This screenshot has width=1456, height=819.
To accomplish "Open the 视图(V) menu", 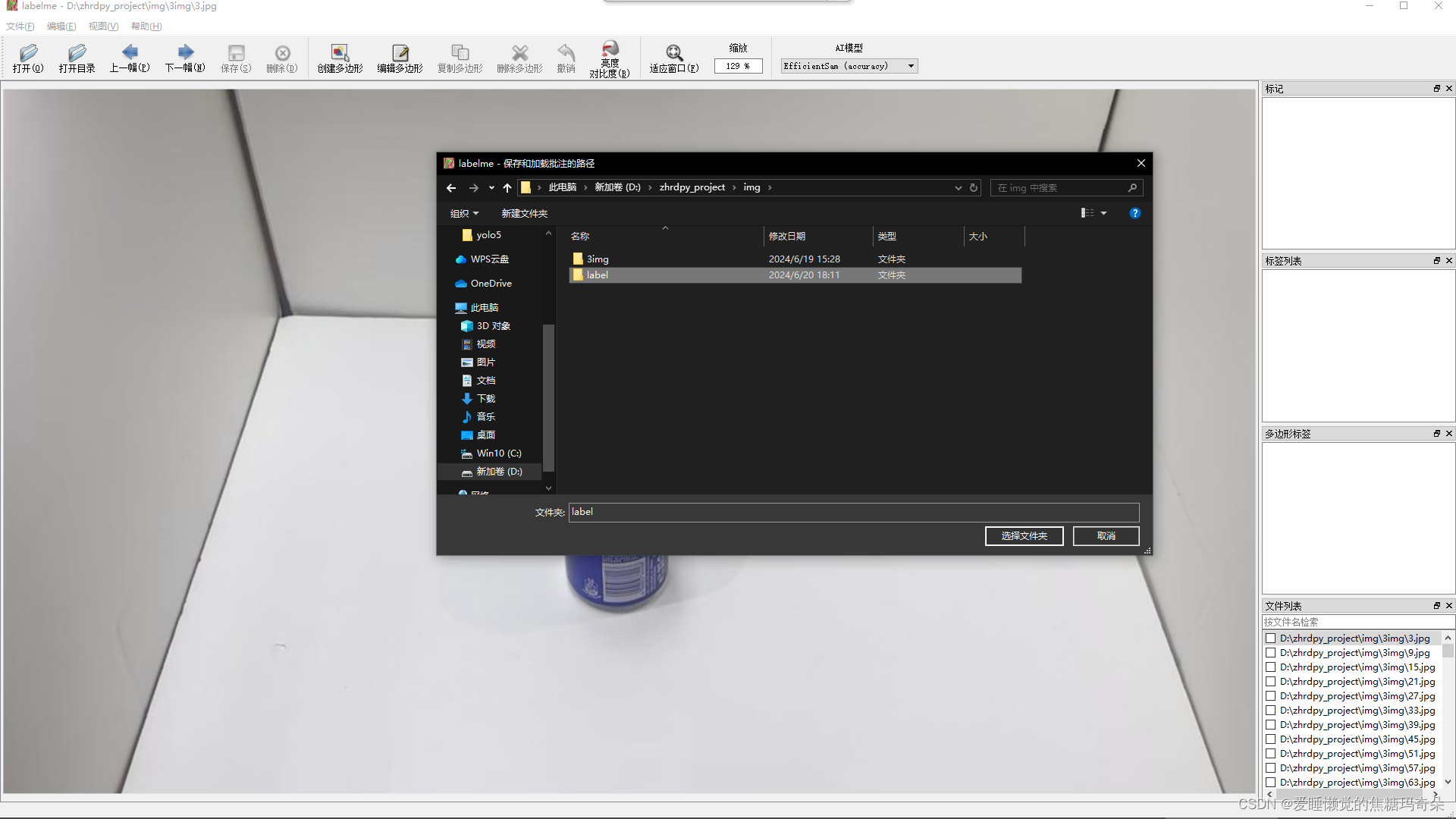I will pos(103,26).
